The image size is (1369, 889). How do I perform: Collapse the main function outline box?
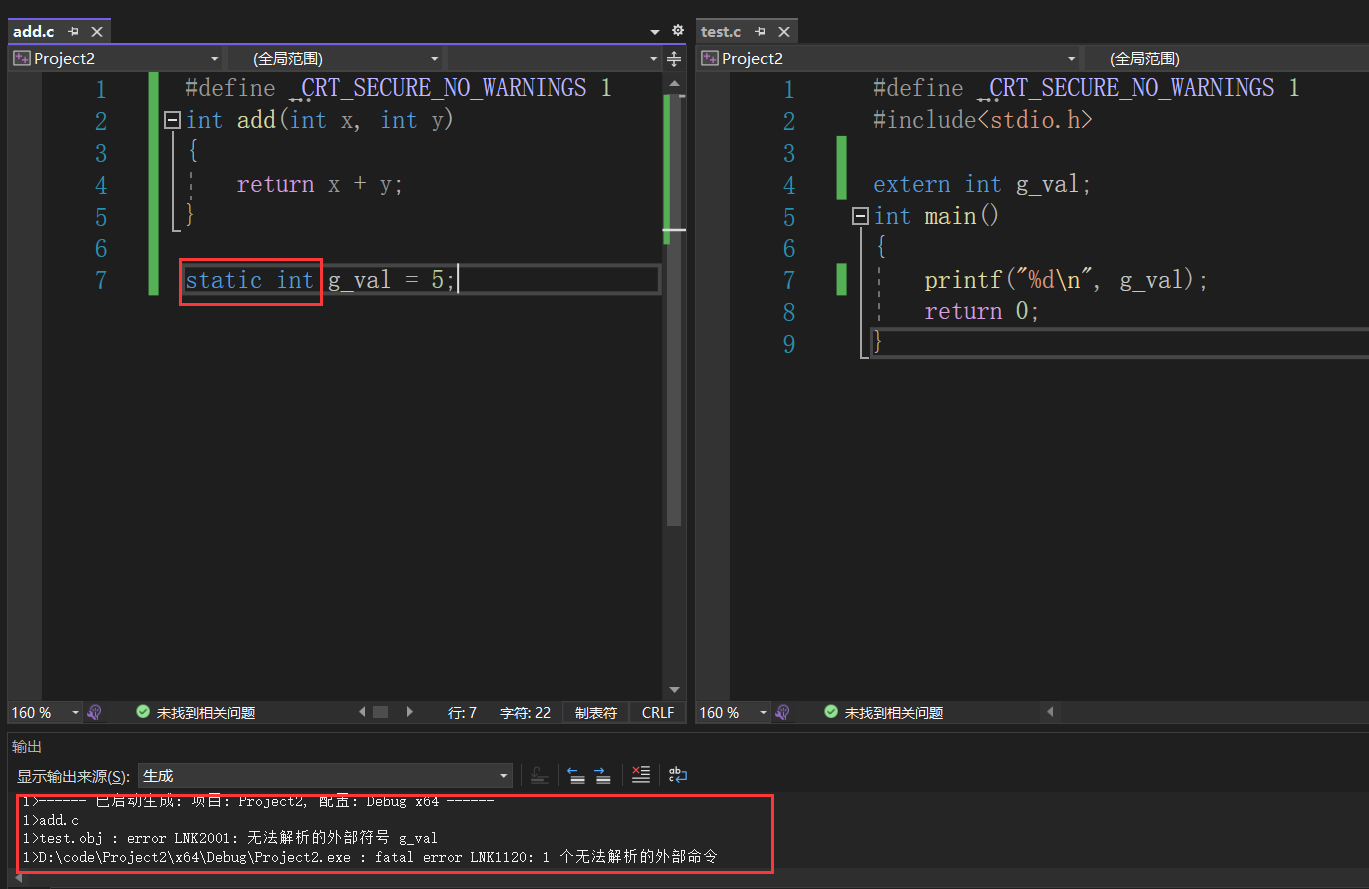click(860, 216)
